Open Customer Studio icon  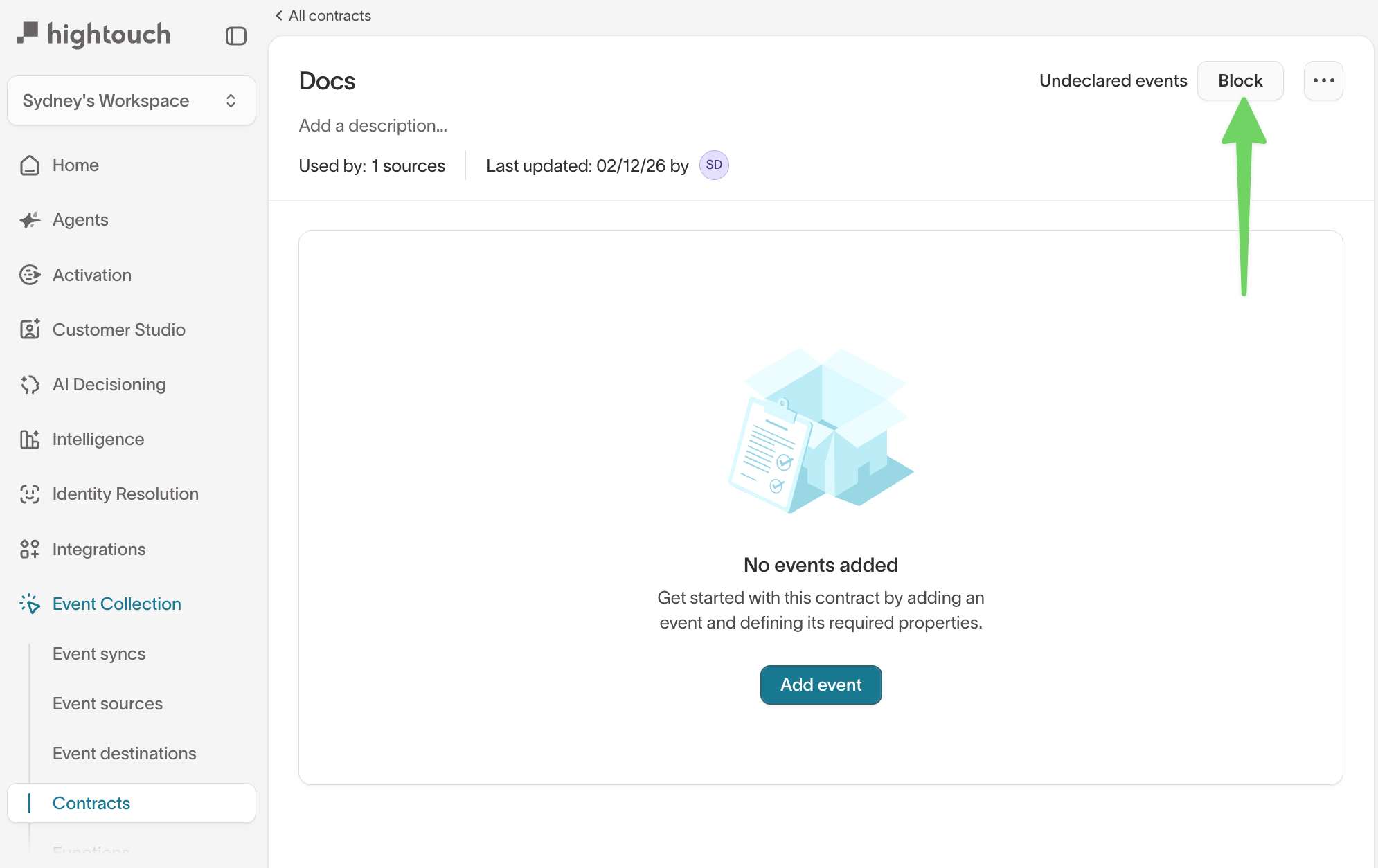[x=30, y=329]
